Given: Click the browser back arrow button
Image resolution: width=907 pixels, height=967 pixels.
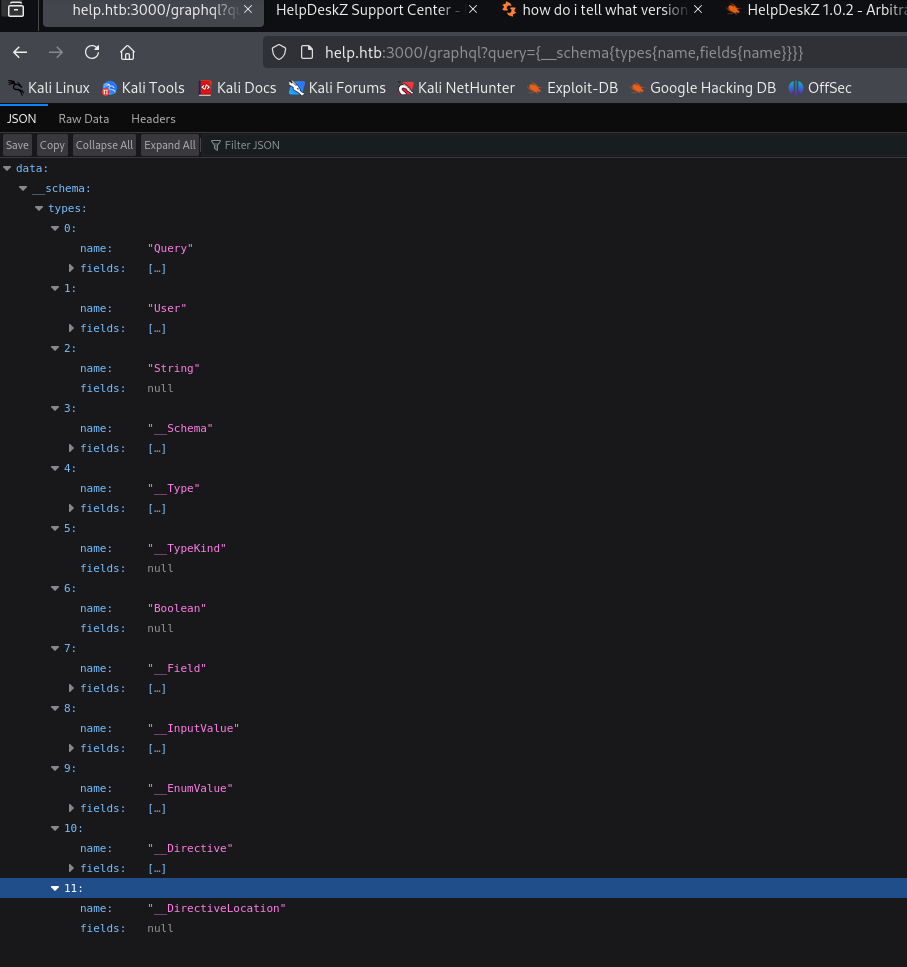Looking at the screenshot, I should pos(20,52).
